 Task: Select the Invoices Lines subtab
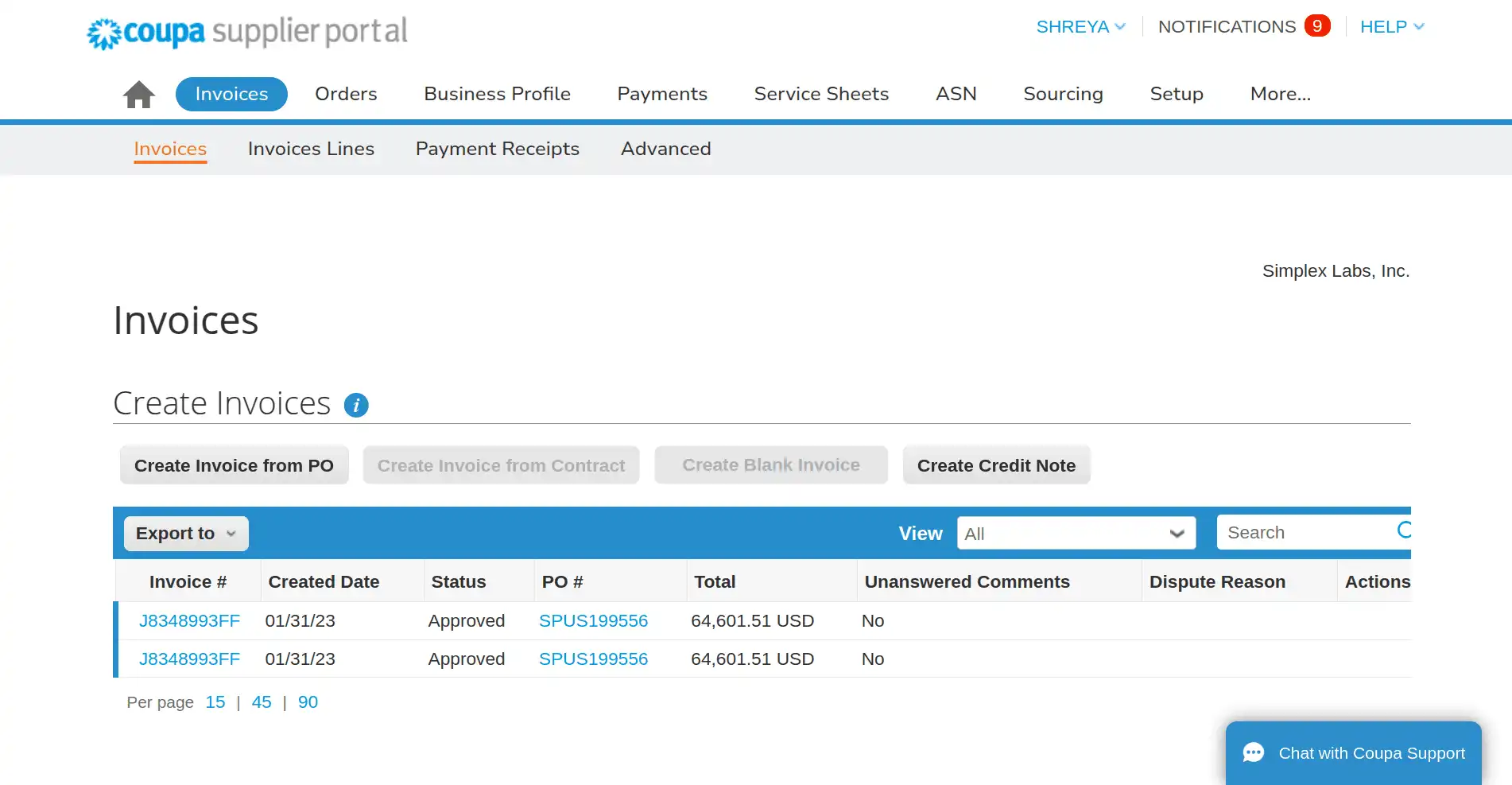tap(311, 149)
